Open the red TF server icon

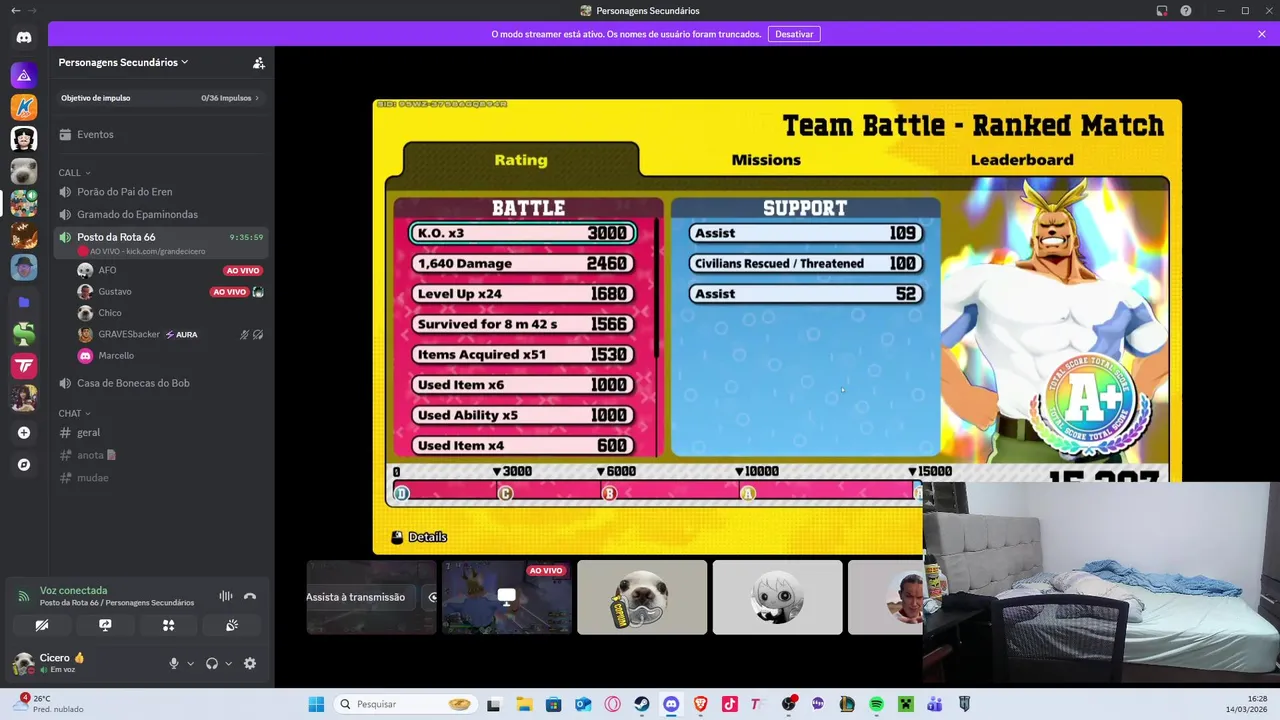click(x=24, y=366)
